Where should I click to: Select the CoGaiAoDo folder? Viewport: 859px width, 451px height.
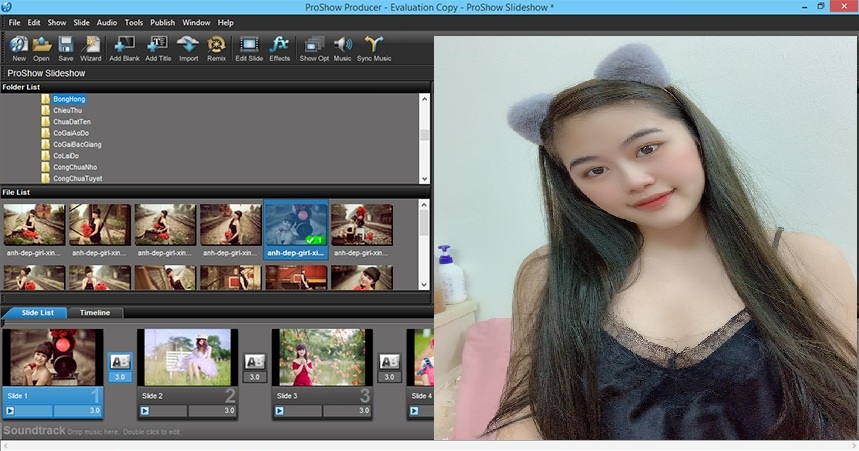71,133
